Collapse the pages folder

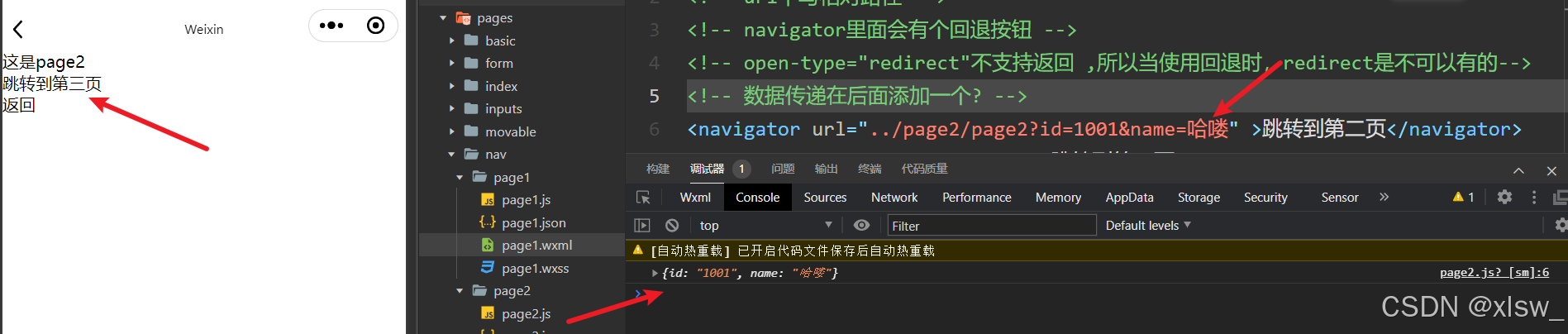(x=443, y=18)
